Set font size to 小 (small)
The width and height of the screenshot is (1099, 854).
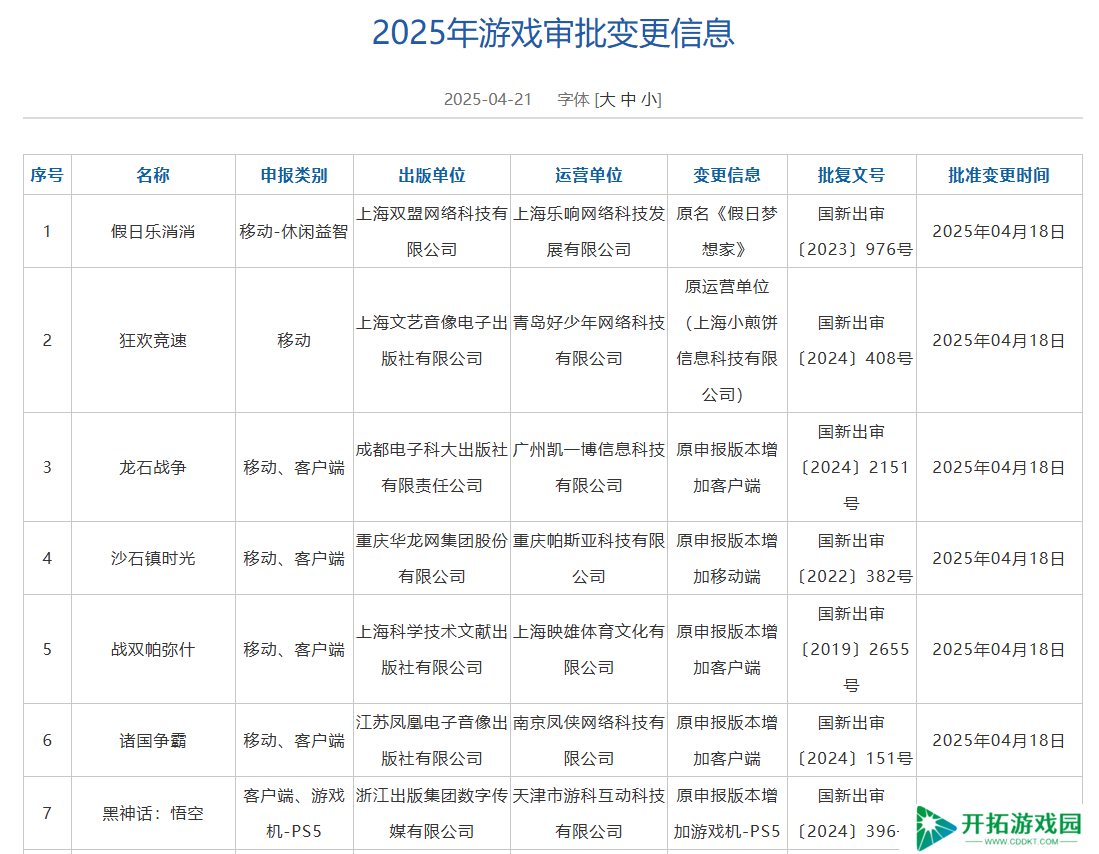[650, 100]
